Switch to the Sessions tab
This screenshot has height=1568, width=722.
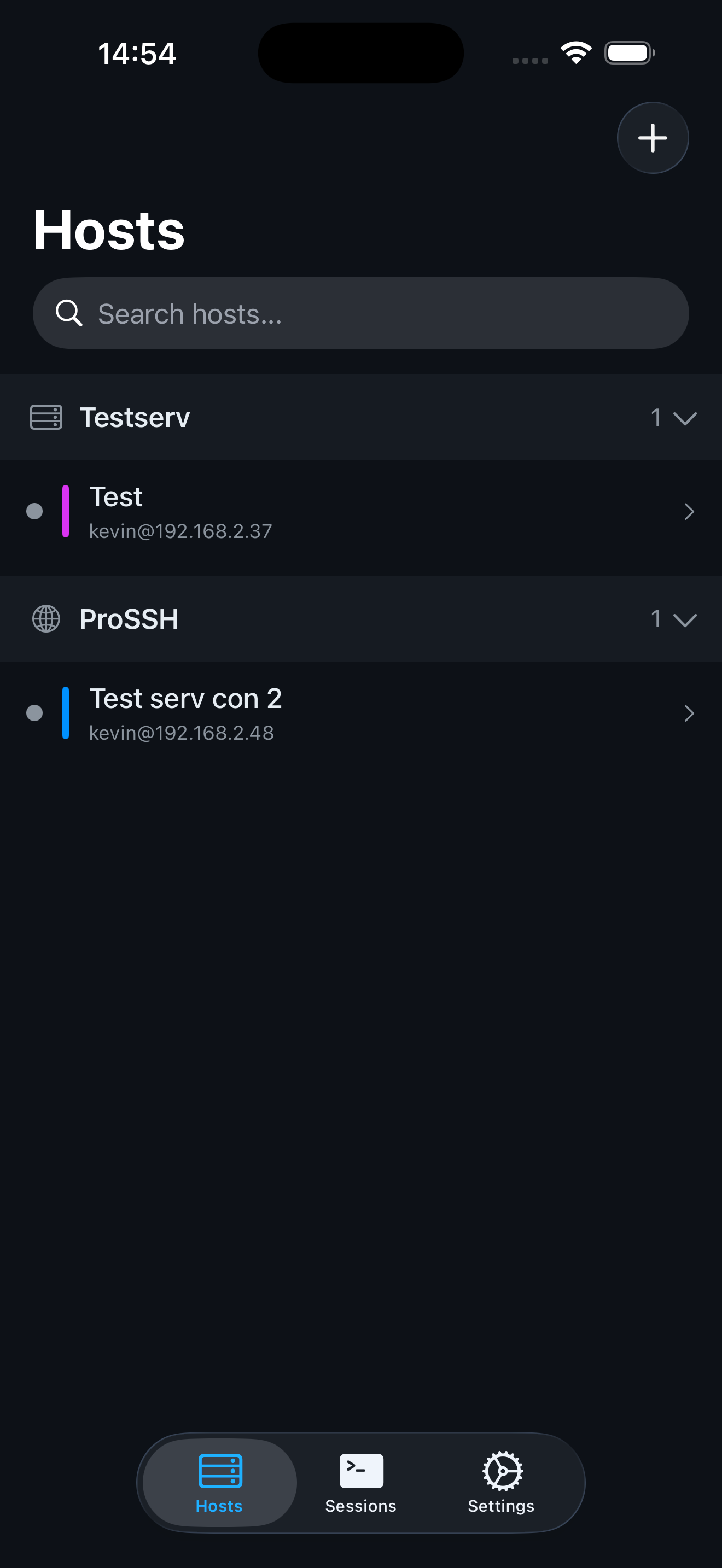pos(360,1483)
